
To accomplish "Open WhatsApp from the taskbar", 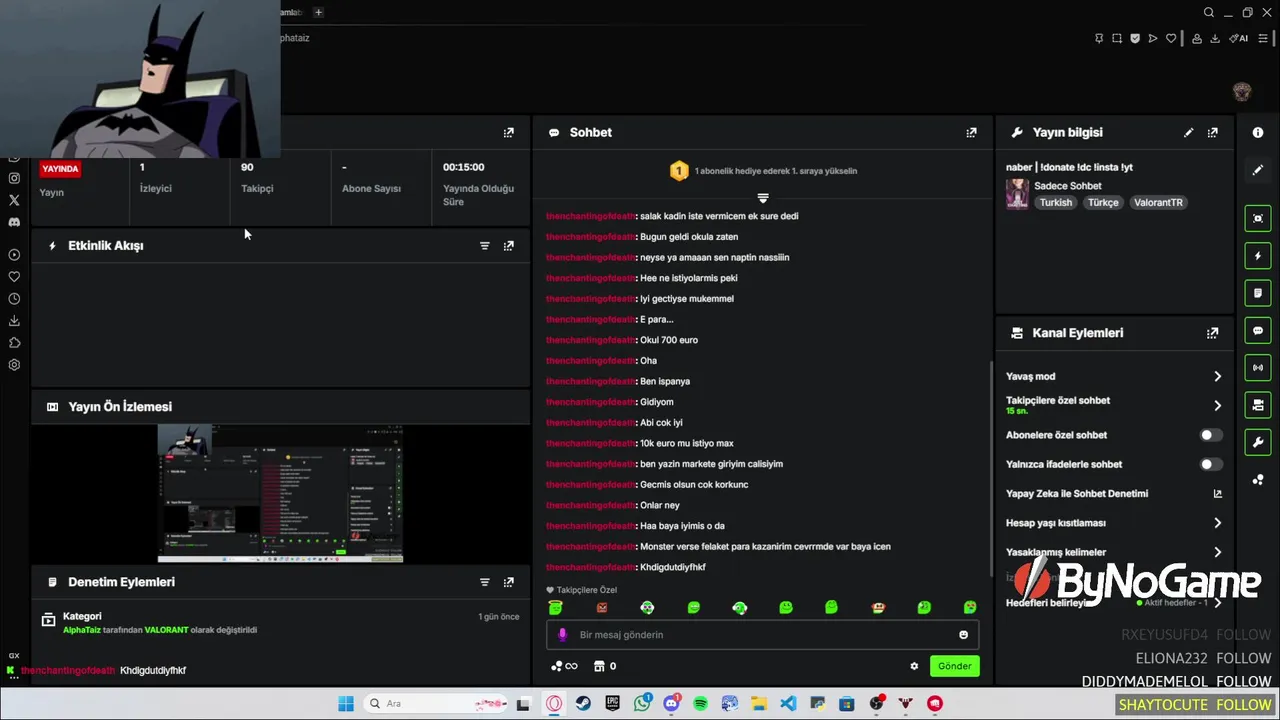I will click(642, 704).
